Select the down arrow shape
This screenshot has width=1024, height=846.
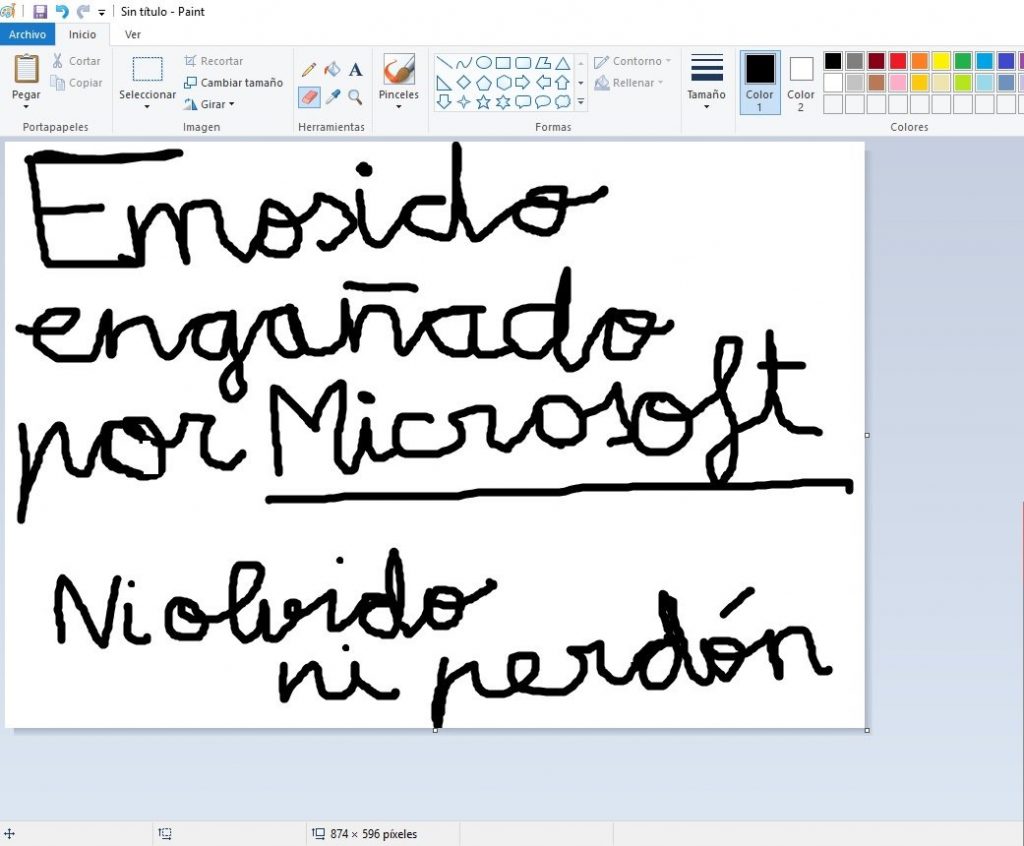point(444,102)
